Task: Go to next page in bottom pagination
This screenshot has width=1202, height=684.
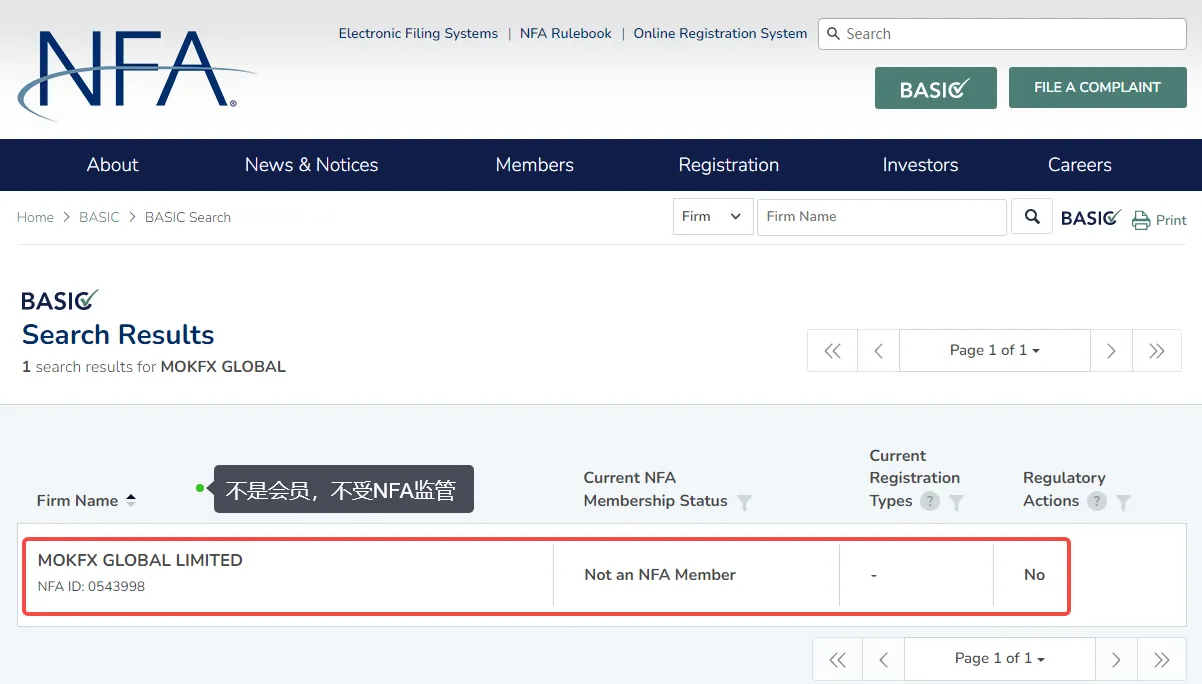Action: (1116, 659)
